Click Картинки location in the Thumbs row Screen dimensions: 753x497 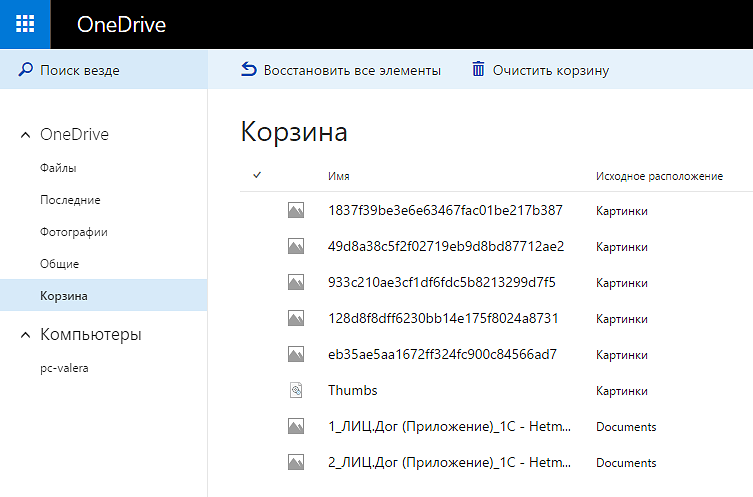(x=622, y=391)
